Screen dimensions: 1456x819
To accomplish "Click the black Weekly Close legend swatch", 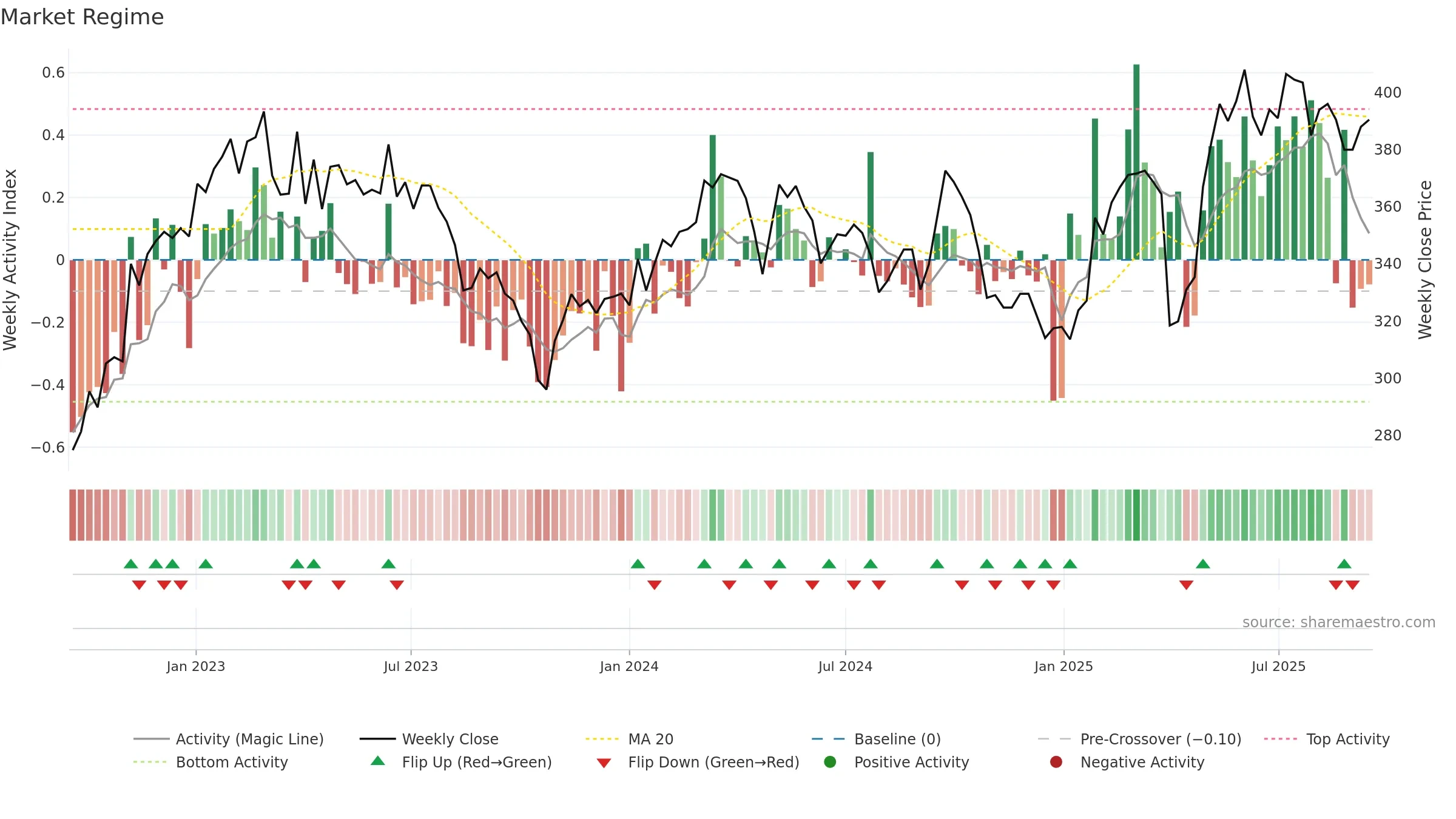I will [377, 739].
